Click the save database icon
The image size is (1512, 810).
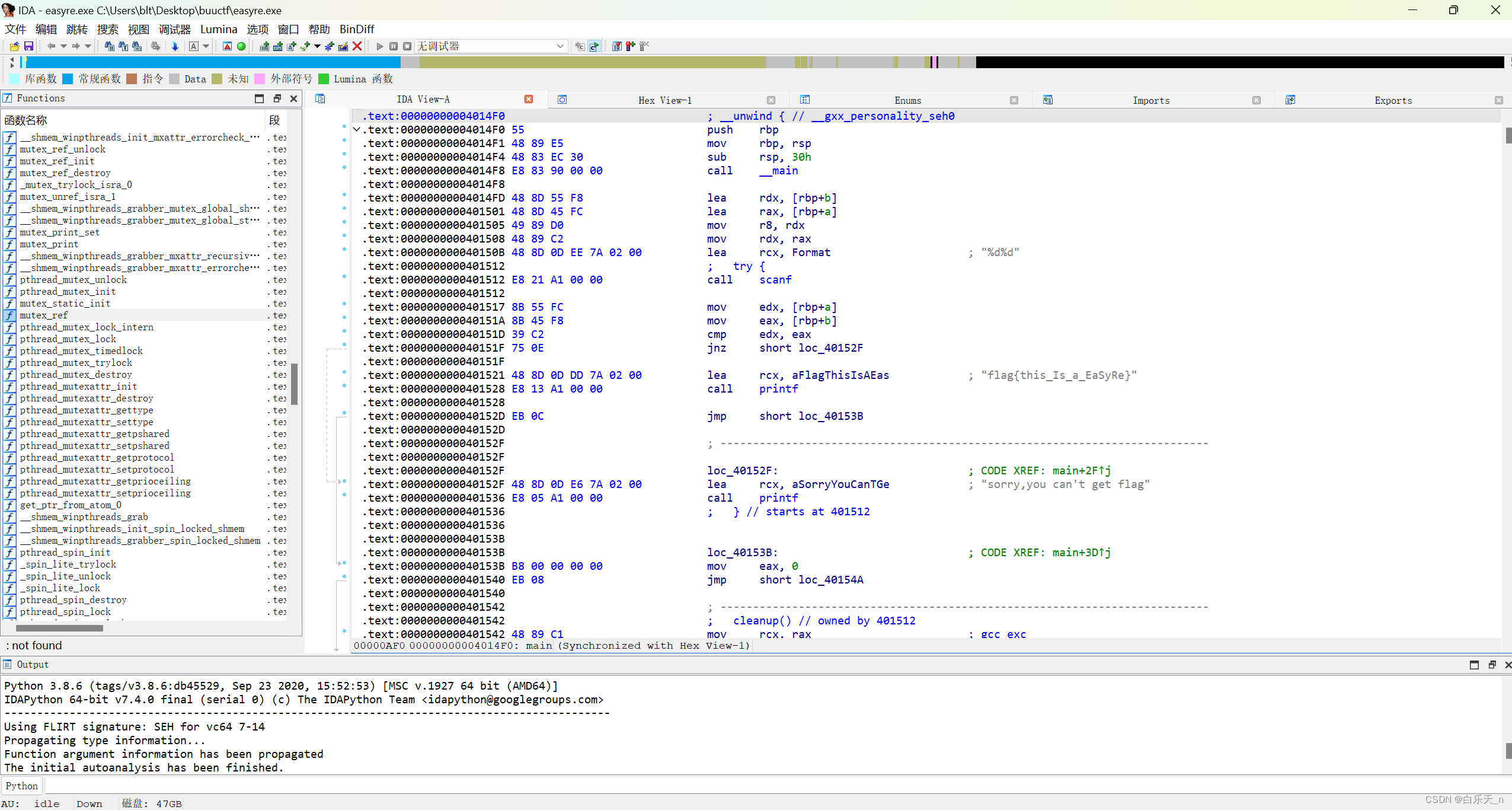point(28,46)
